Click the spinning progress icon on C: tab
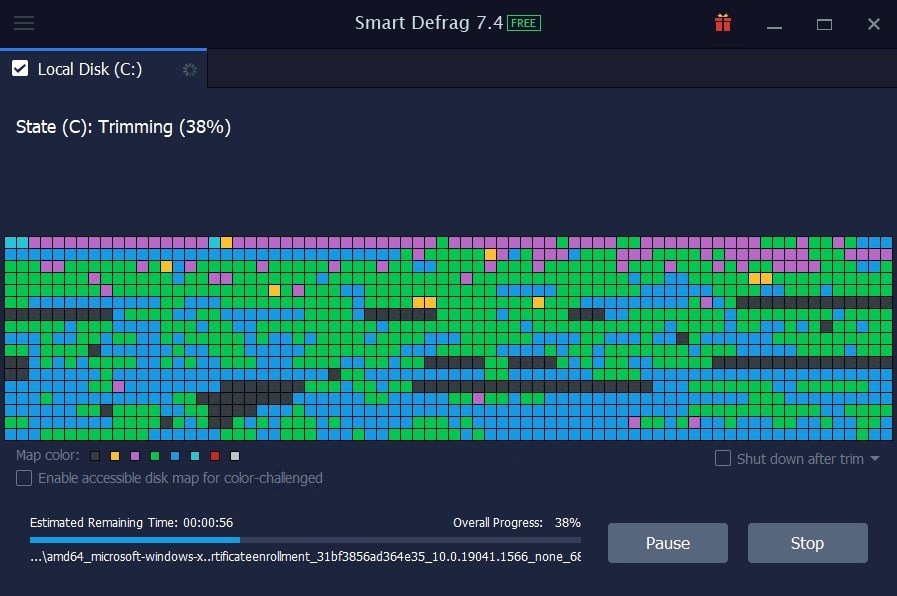 189,70
